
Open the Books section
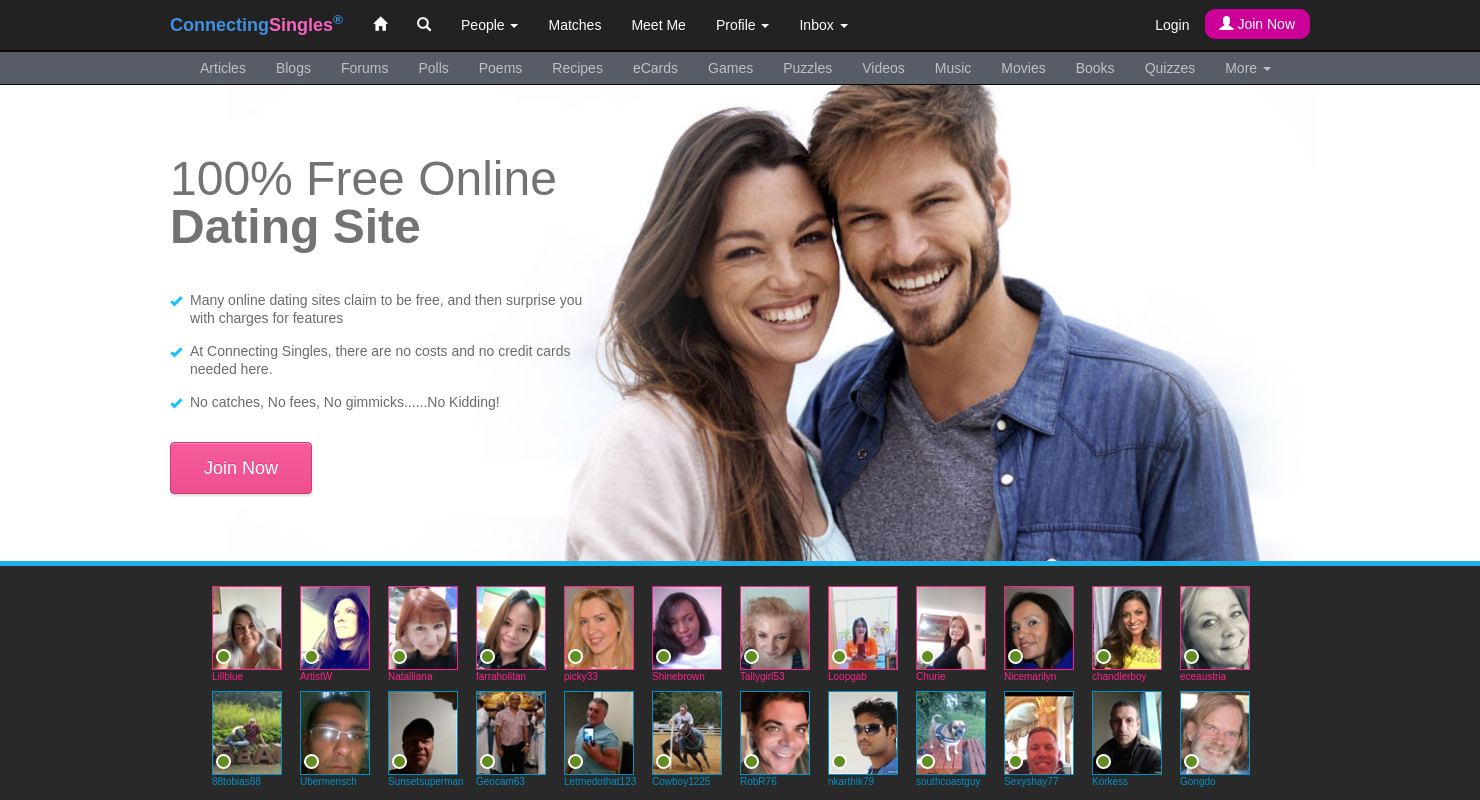pos(1095,68)
